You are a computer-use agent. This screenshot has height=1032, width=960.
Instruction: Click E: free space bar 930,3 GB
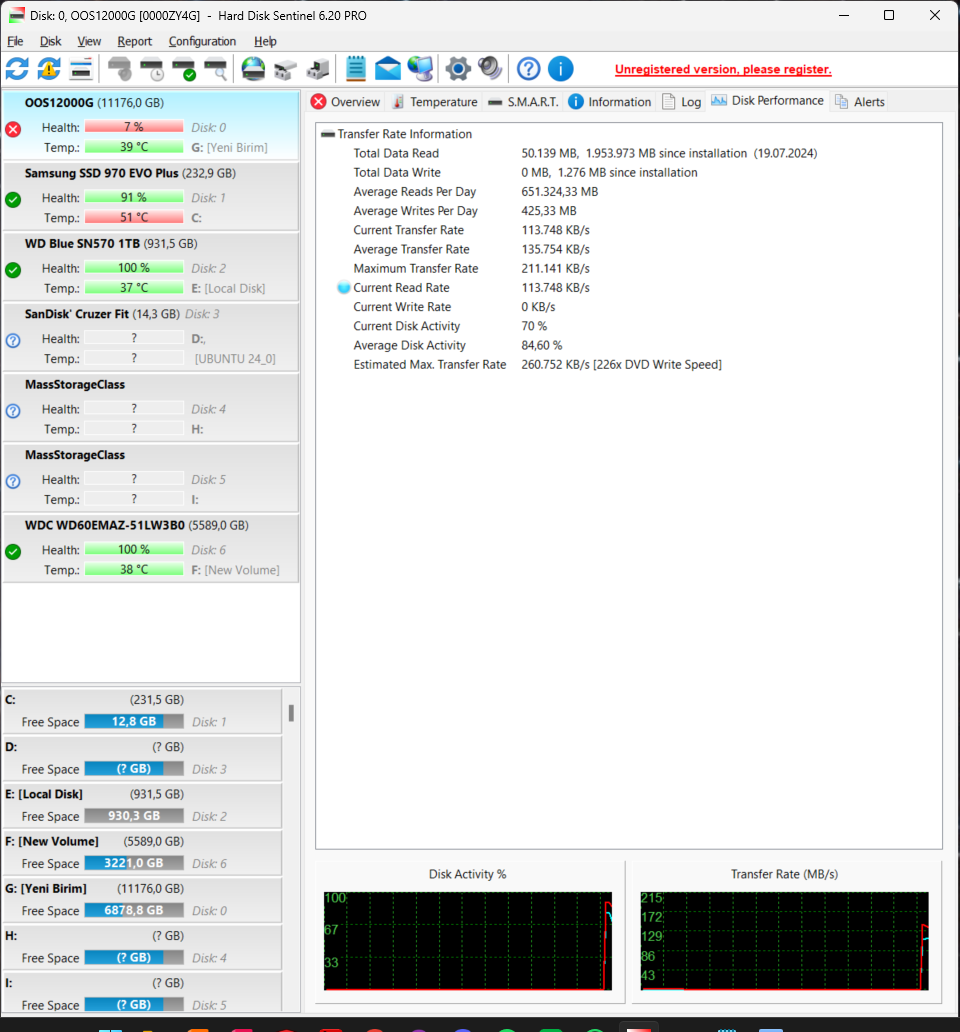point(134,815)
